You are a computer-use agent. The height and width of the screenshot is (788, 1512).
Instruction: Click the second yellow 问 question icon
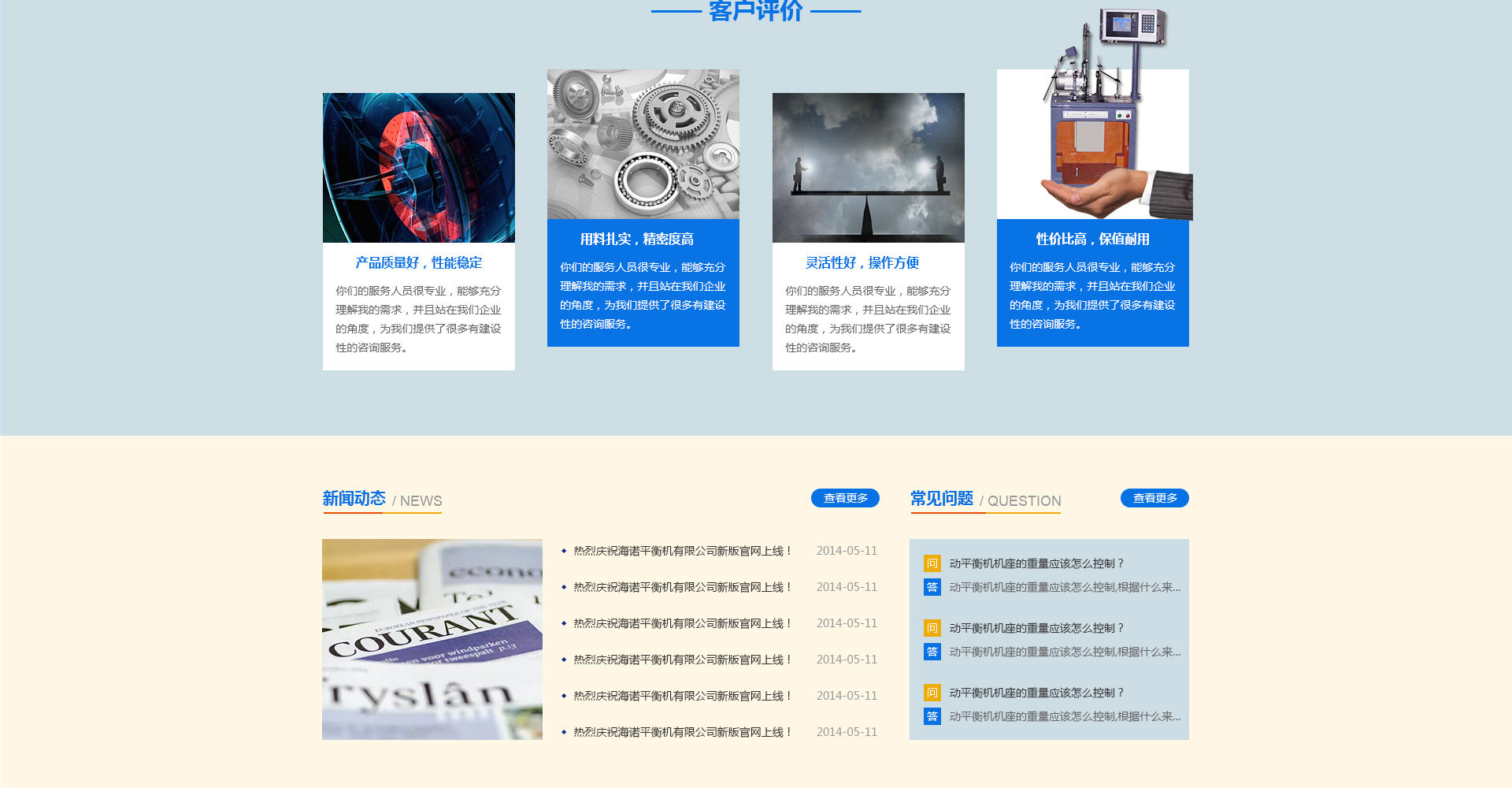click(932, 628)
